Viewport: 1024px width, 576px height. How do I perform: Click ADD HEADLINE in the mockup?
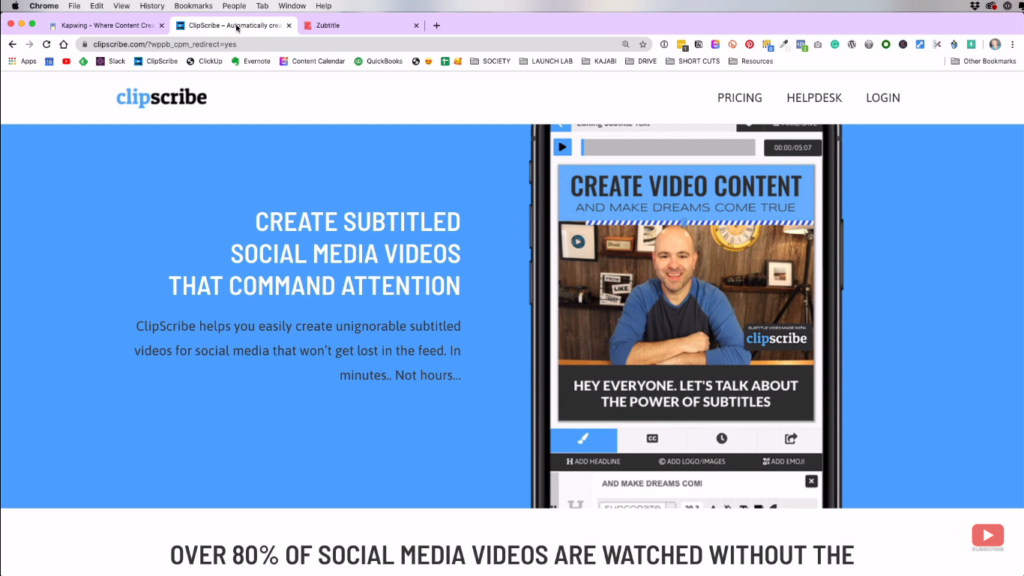coord(593,462)
